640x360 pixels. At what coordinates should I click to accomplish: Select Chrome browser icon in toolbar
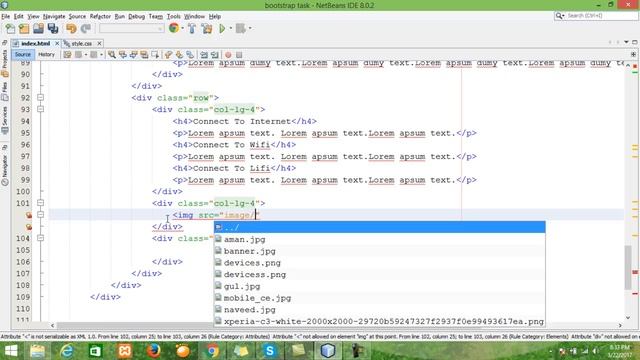point(174,28)
